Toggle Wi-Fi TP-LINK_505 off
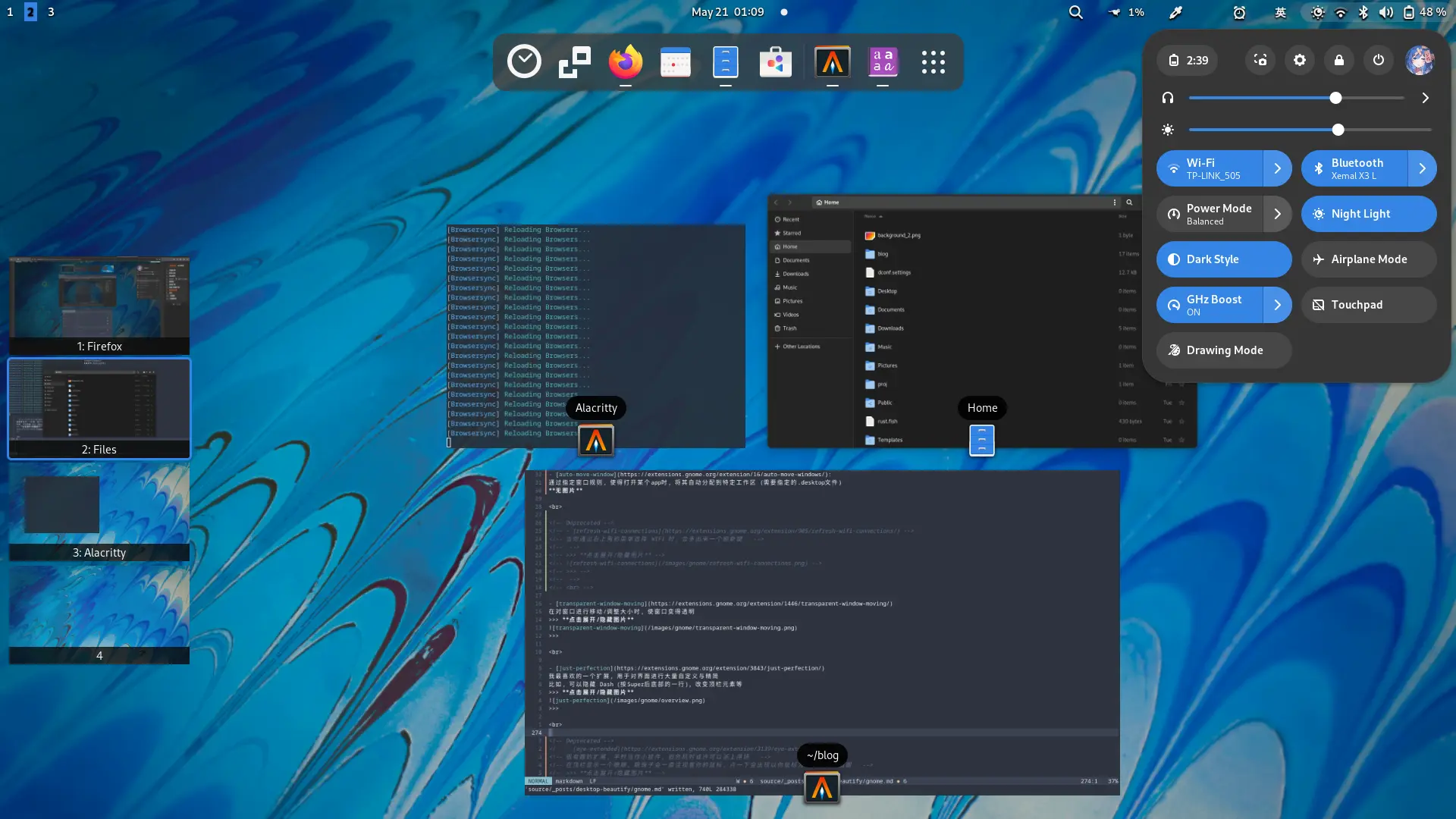Viewport: 1456px width, 819px height. click(1210, 168)
